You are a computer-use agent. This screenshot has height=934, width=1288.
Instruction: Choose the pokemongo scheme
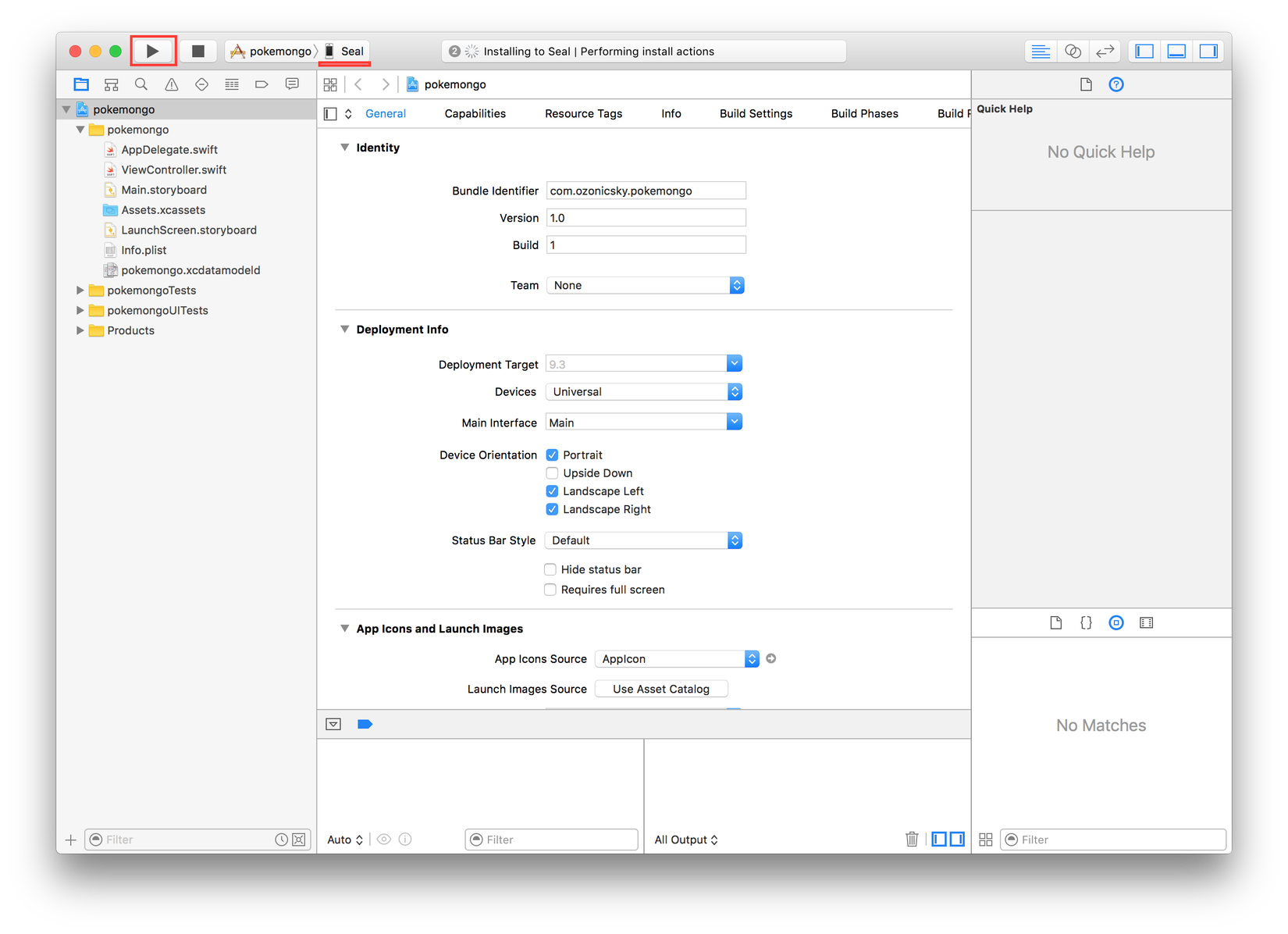coord(272,52)
